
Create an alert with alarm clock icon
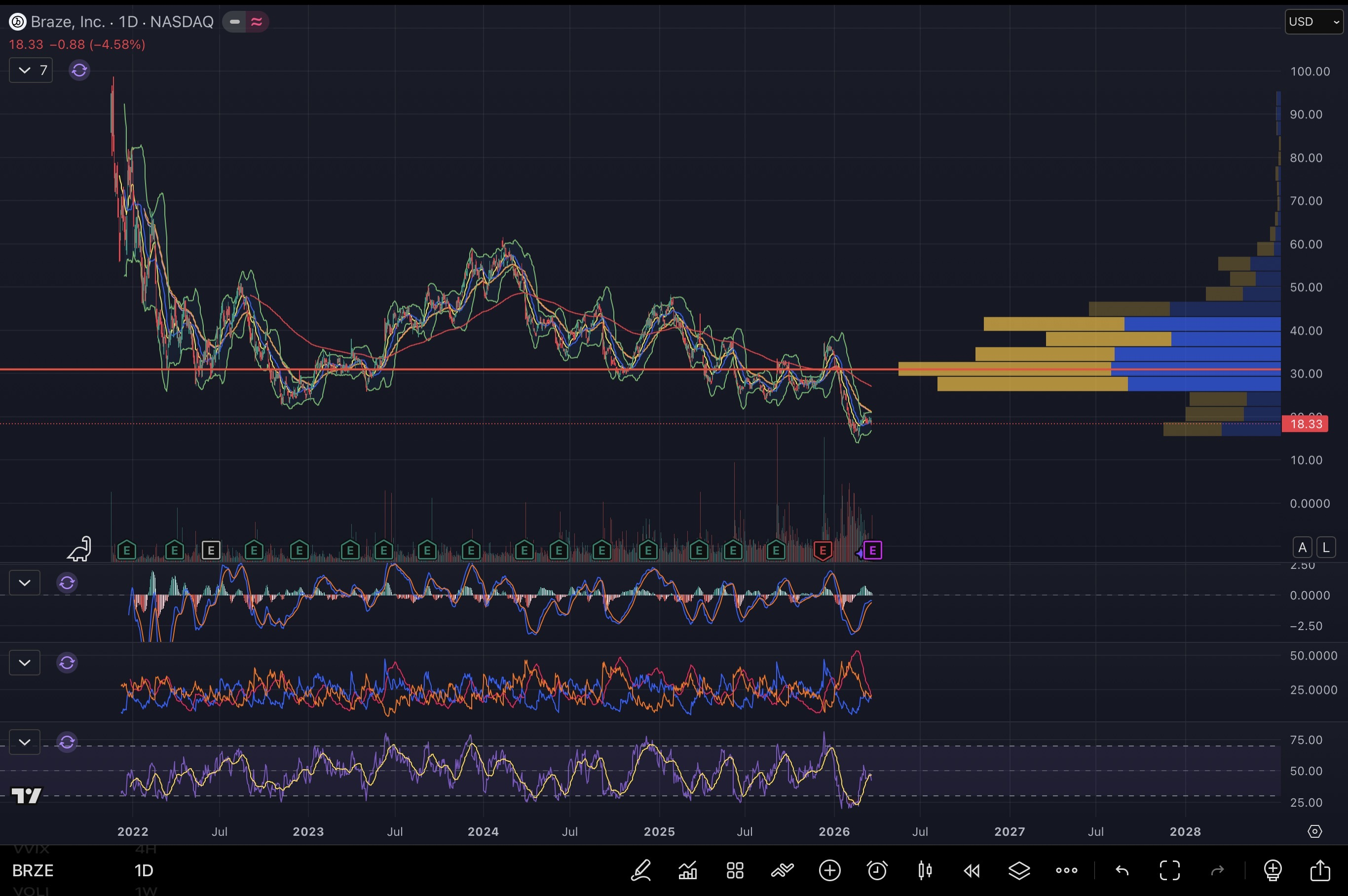(x=877, y=870)
